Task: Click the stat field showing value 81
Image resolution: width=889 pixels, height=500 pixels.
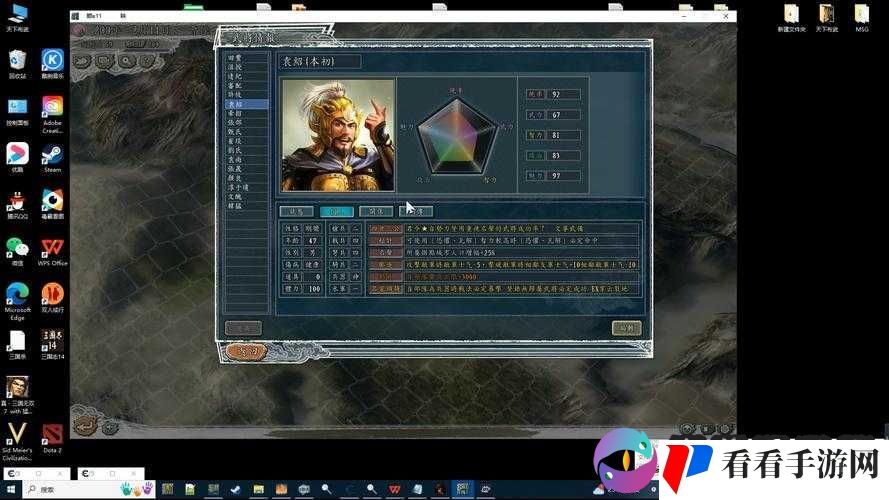Action: pos(564,135)
